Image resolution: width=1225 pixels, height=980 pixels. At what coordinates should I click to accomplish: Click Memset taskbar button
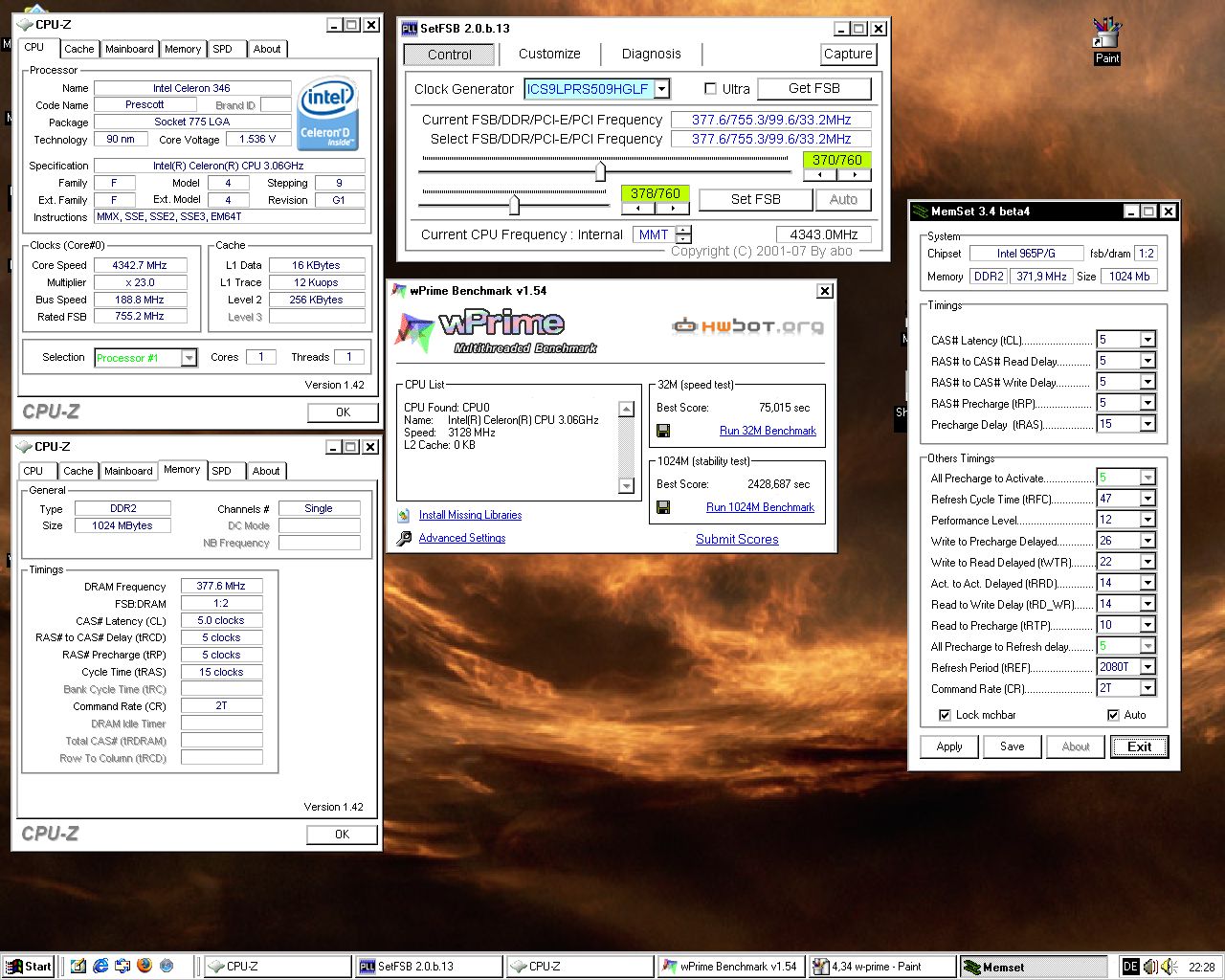pos(1033,967)
